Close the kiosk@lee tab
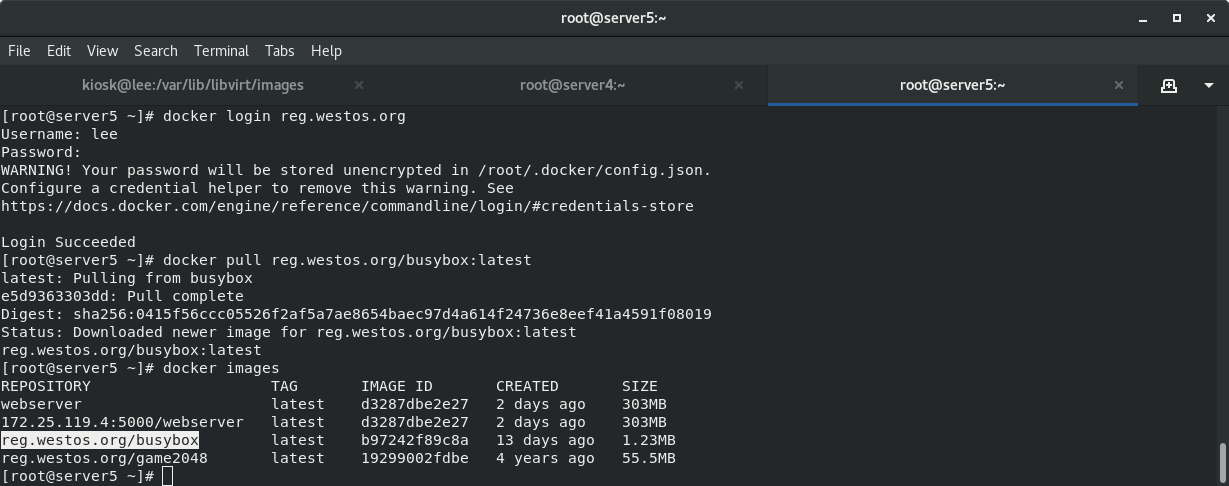The image size is (1229, 486). 359,85
